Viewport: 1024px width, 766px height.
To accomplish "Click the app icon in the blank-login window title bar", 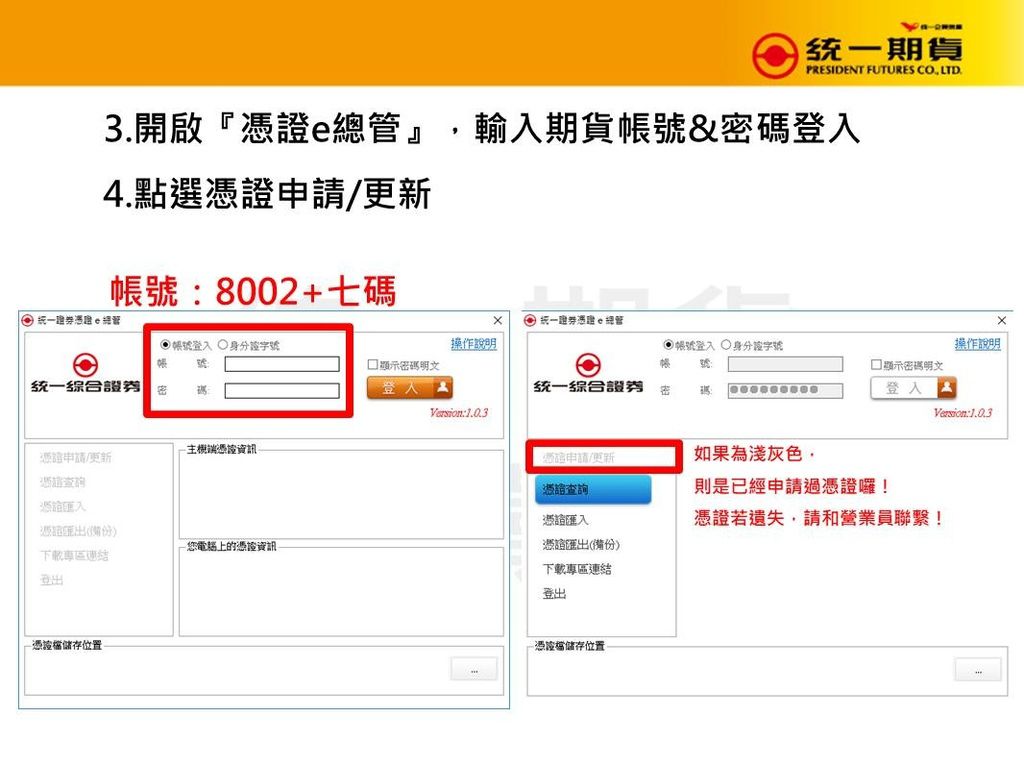I will point(27,320).
